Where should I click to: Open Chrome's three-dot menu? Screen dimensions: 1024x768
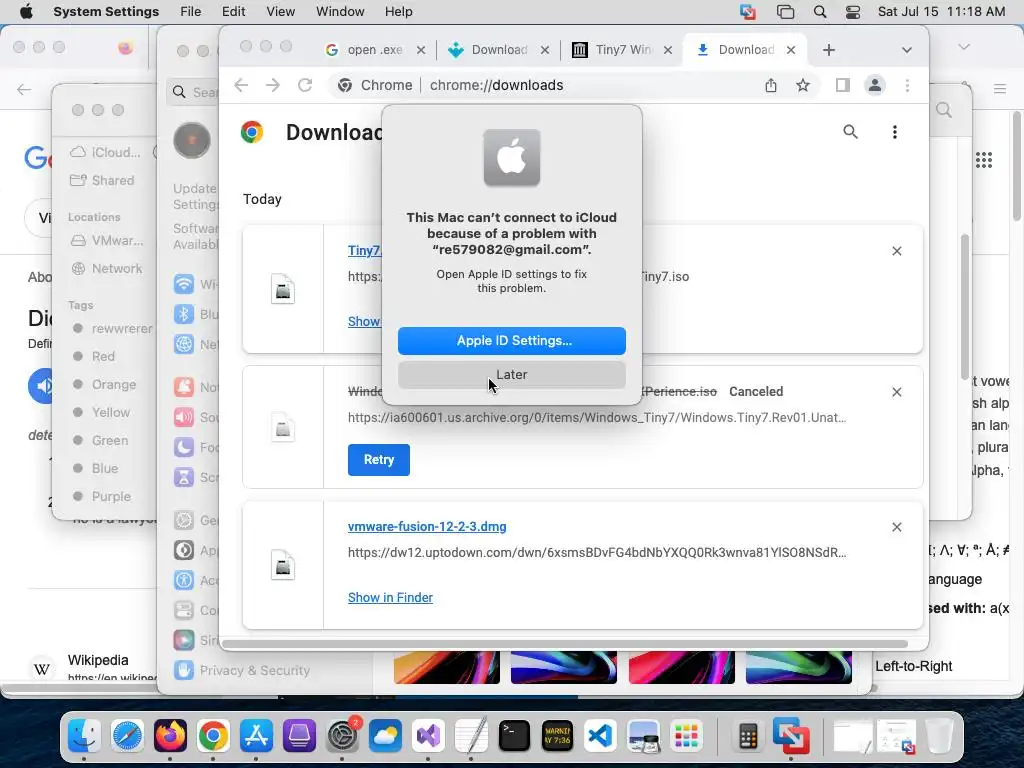907,86
